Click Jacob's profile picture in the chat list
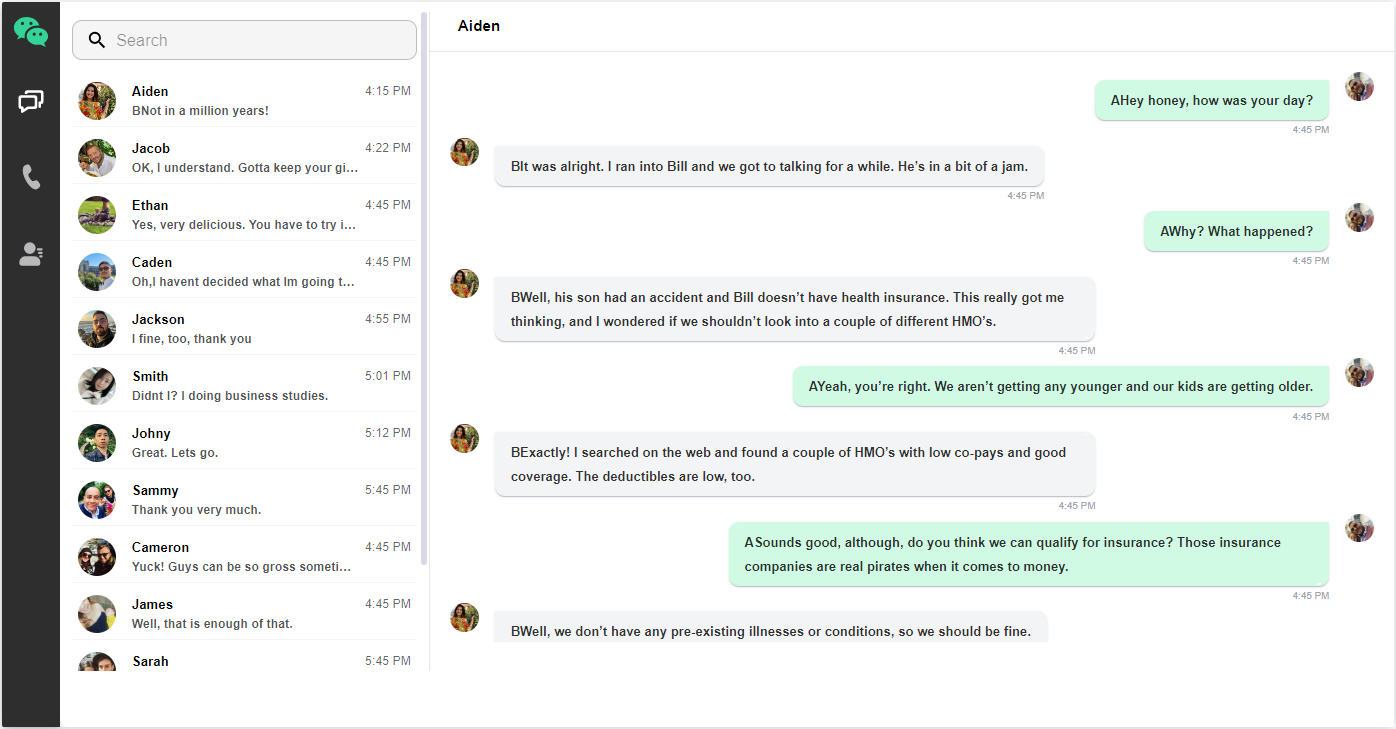This screenshot has height=729, width=1396. (97, 158)
